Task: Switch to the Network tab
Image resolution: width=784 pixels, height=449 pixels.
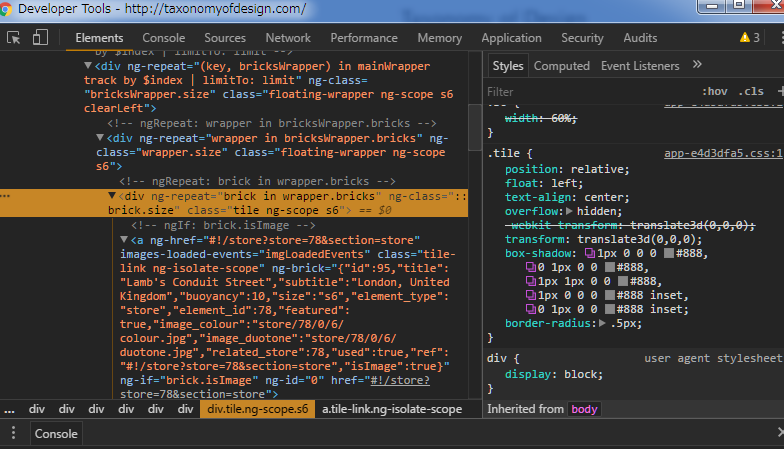Action: (x=287, y=38)
